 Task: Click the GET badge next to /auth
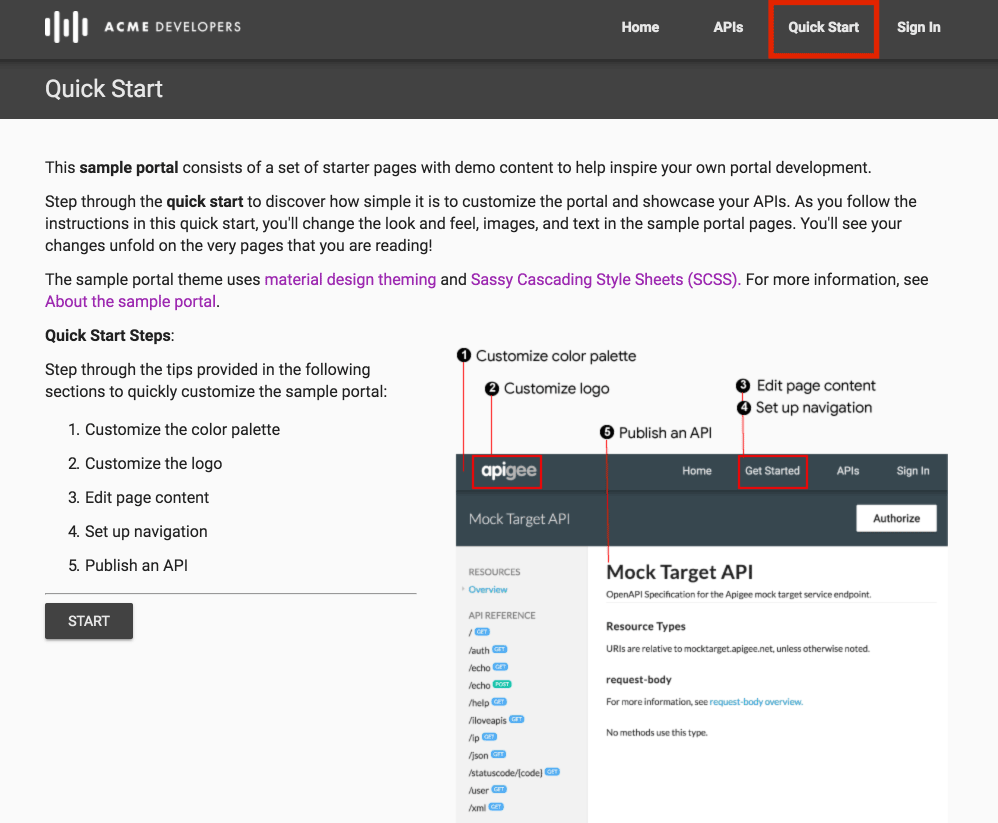(500, 649)
